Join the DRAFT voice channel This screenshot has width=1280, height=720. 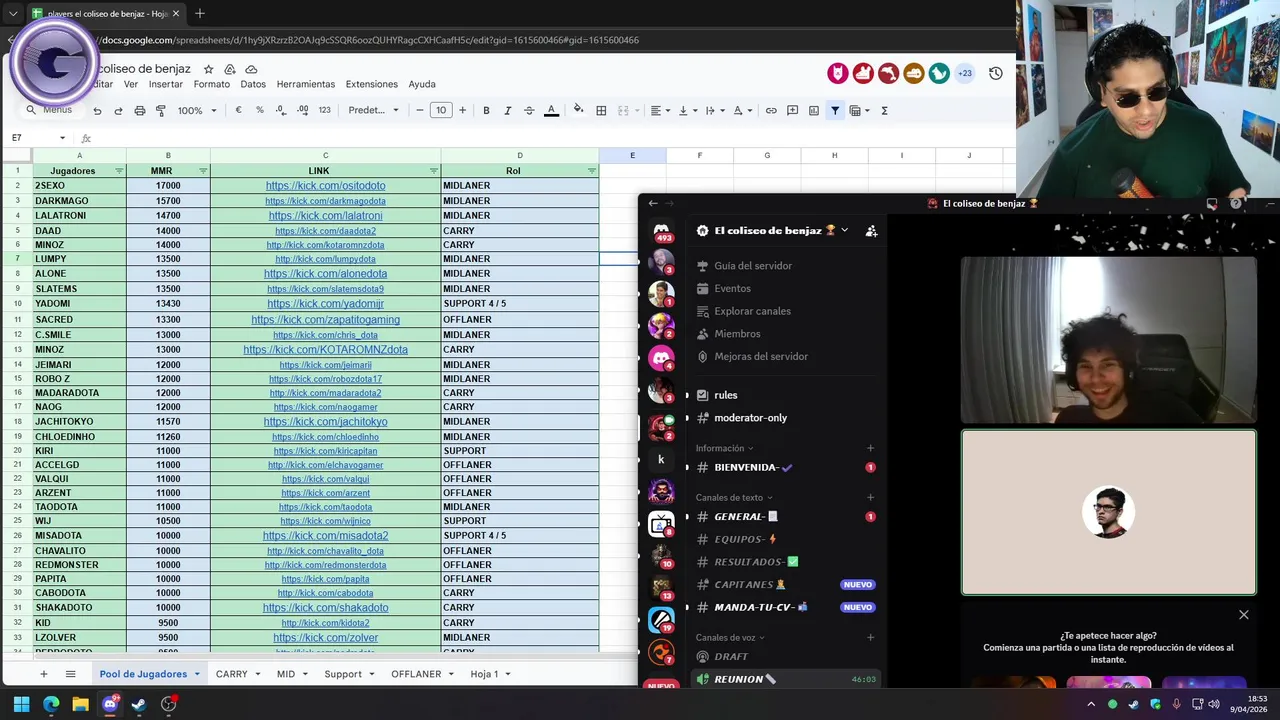(731, 657)
